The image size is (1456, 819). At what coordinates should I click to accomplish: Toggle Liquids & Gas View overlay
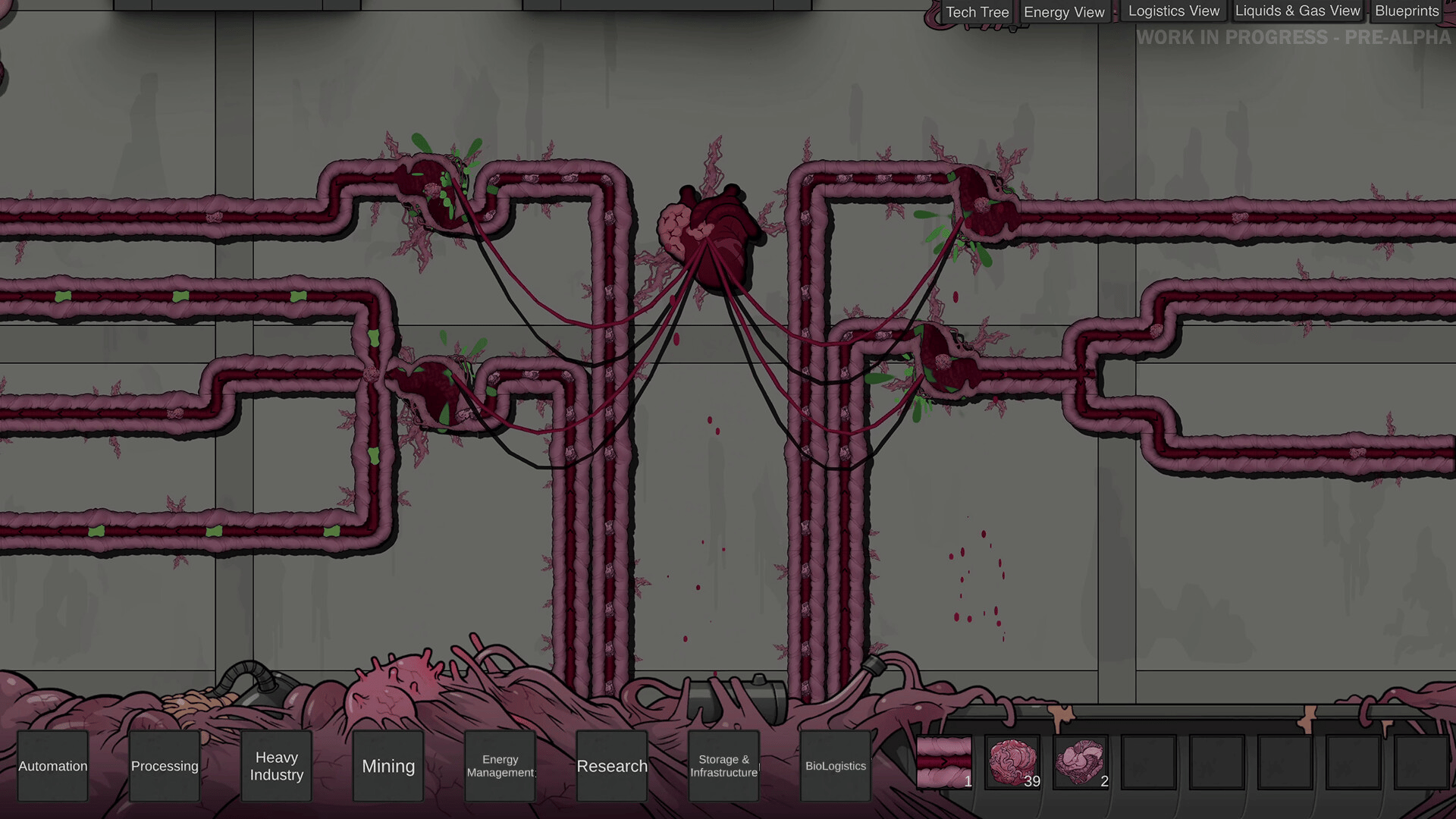1297,11
